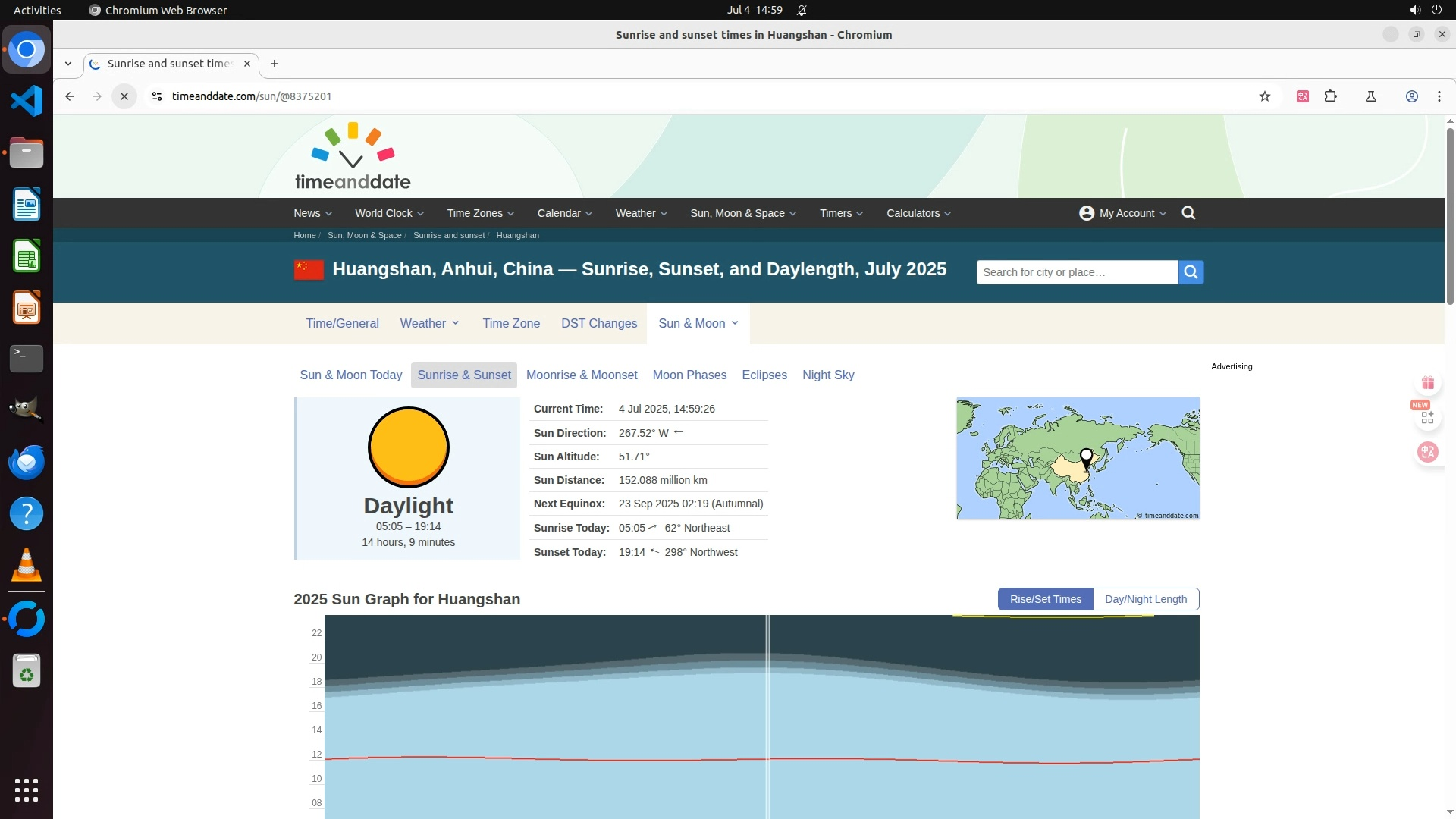Open the browser extensions puzzle icon
This screenshot has width=1456, height=819.
[x=1330, y=96]
